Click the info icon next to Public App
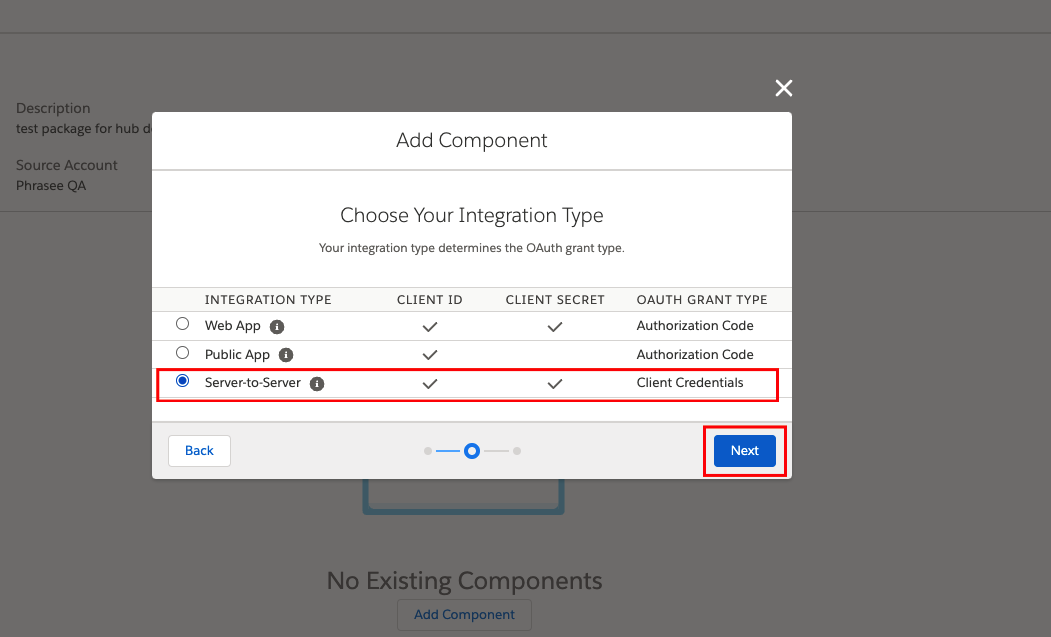 (285, 354)
